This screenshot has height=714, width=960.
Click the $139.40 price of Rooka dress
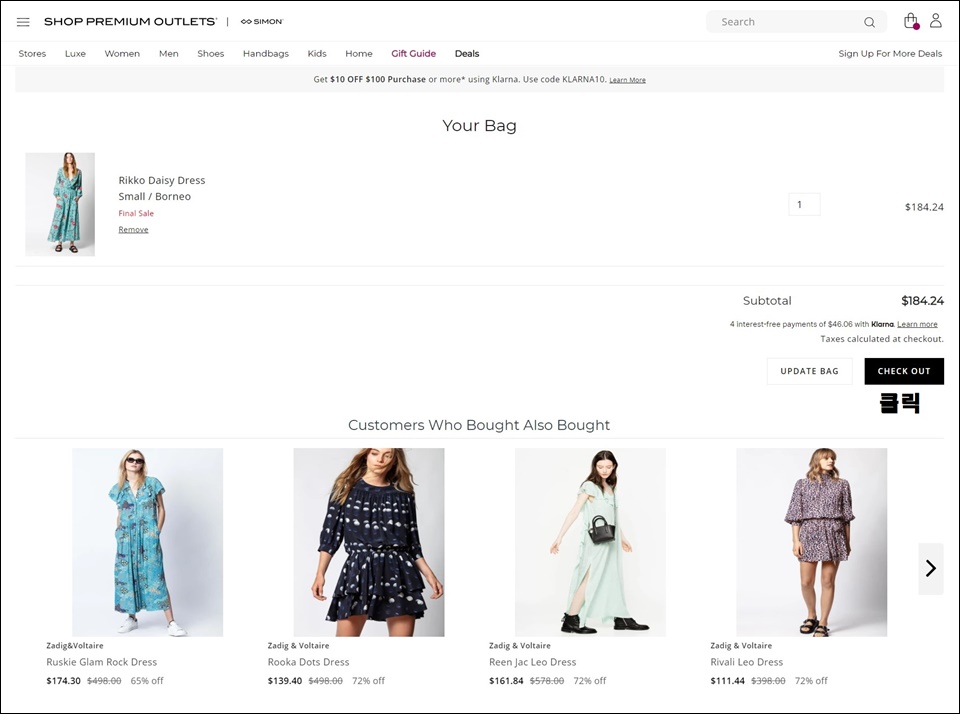[285, 681]
